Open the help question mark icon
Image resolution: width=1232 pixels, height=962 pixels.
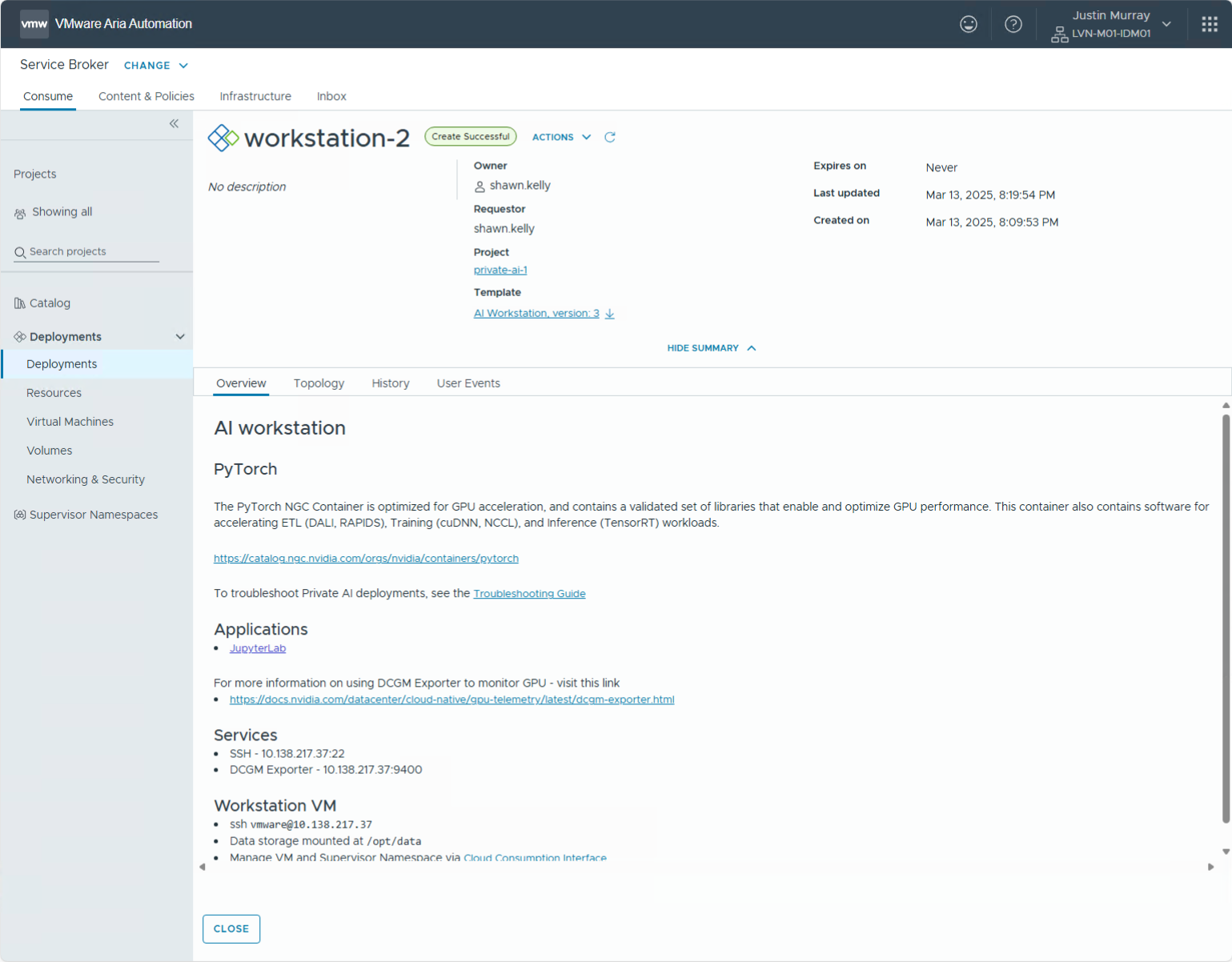click(1013, 24)
